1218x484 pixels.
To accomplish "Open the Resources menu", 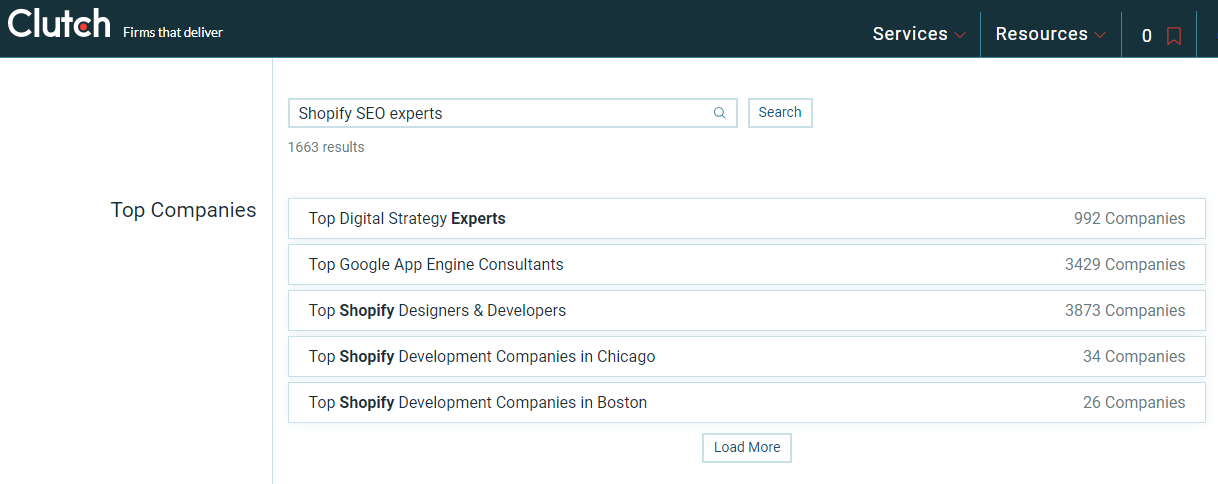I will pyautogui.click(x=1051, y=34).
